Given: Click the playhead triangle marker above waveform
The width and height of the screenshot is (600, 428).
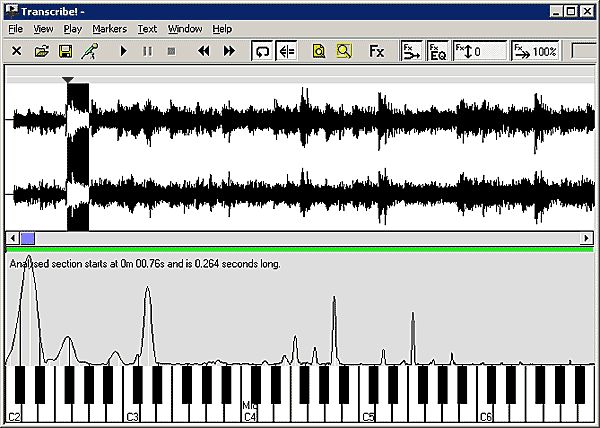Looking at the screenshot, I should 67,79.
